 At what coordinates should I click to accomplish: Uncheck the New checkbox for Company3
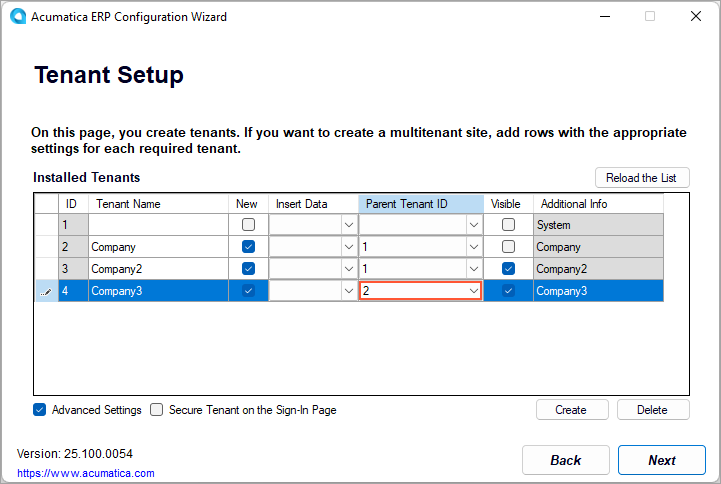coord(248,290)
